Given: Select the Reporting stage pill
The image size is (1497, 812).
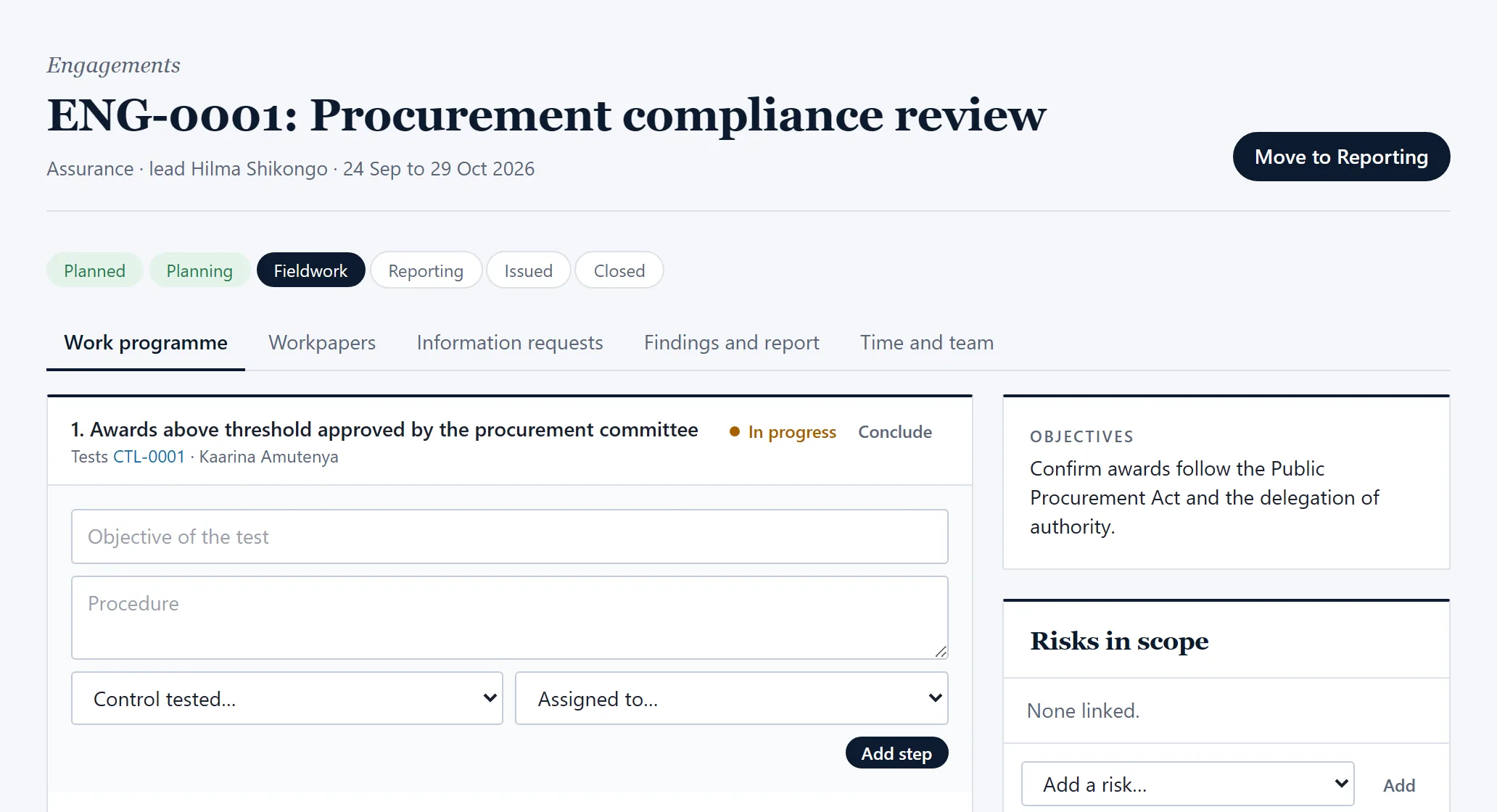Looking at the screenshot, I should pos(426,270).
